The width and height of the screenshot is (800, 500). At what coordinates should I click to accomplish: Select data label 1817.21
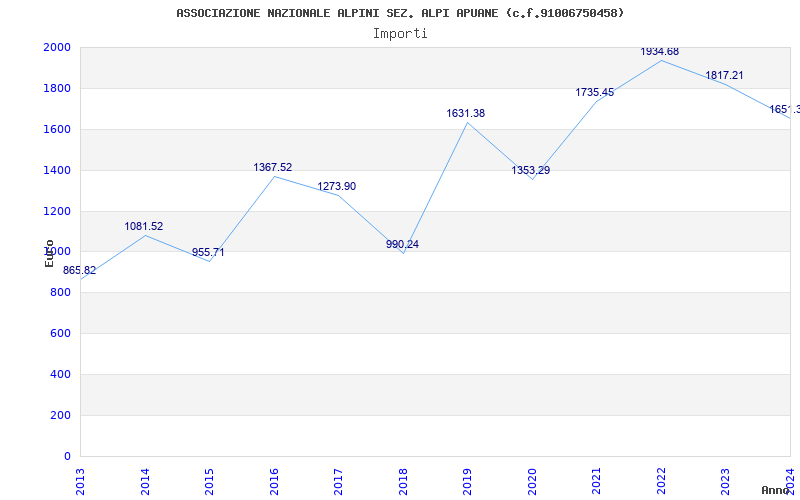tap(724, 76)
